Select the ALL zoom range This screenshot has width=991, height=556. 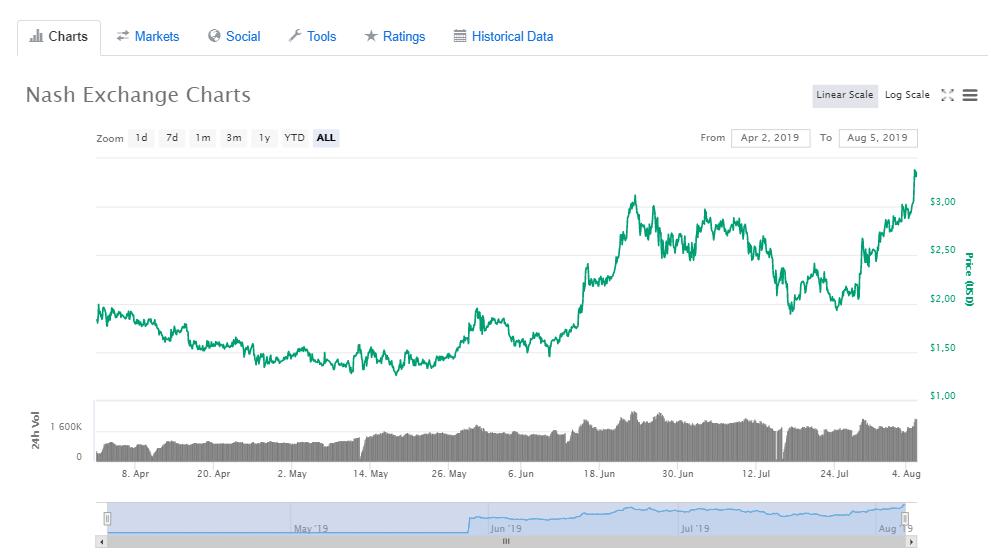[x=326, y=138]
